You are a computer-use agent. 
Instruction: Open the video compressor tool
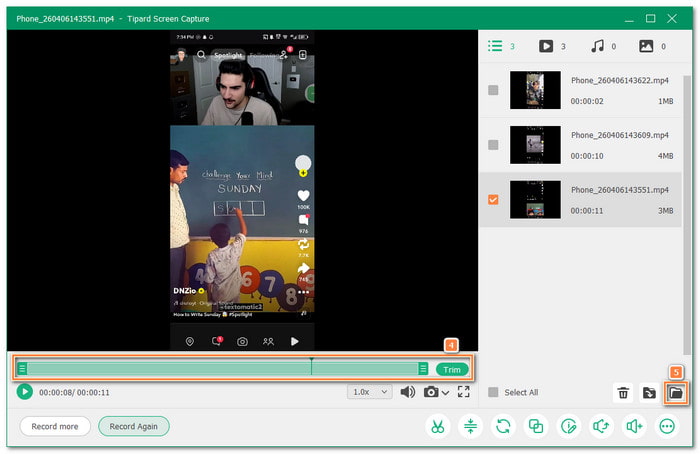[471, 426]
